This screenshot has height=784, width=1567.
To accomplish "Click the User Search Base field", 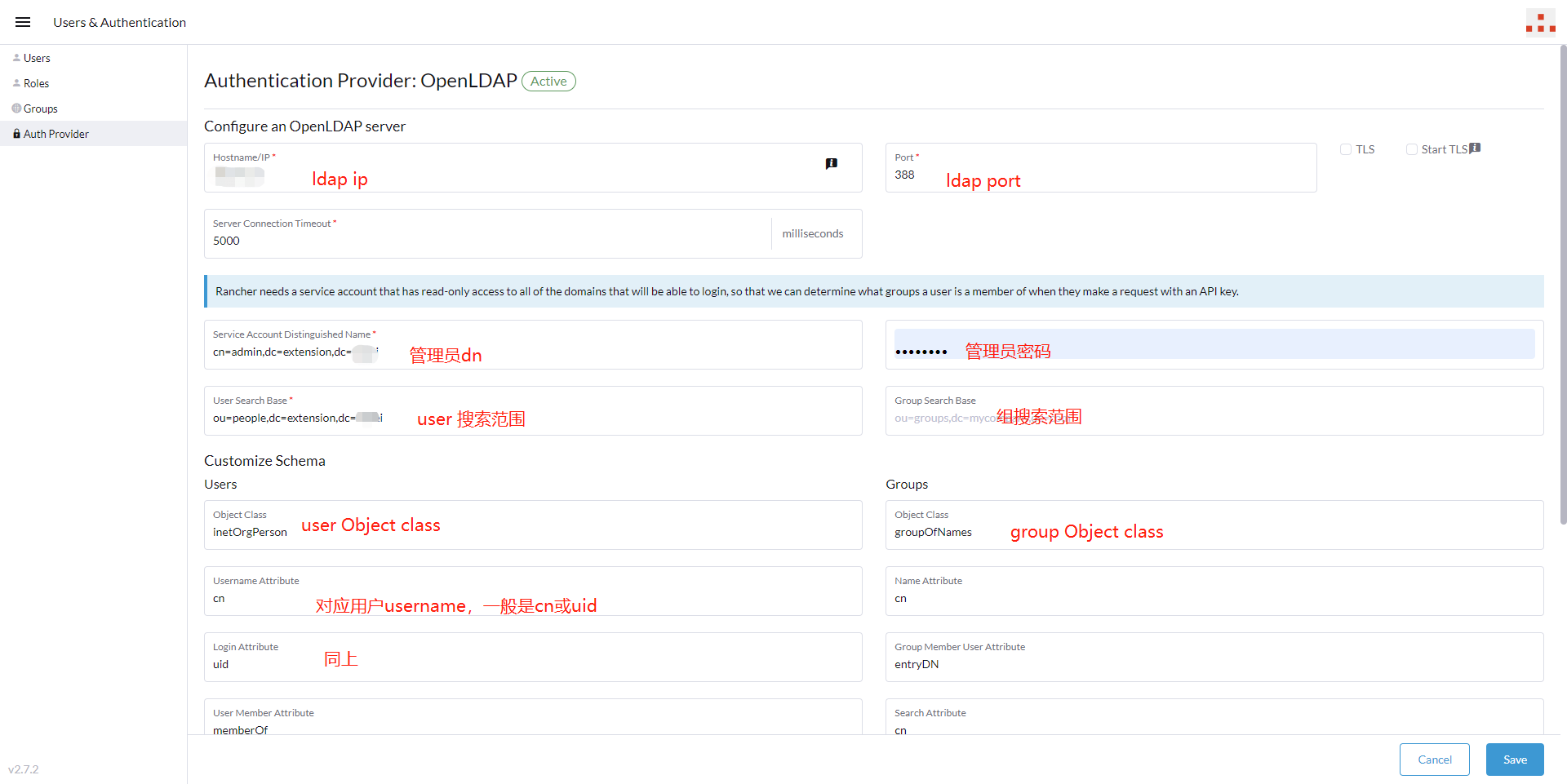I will 533,411.
